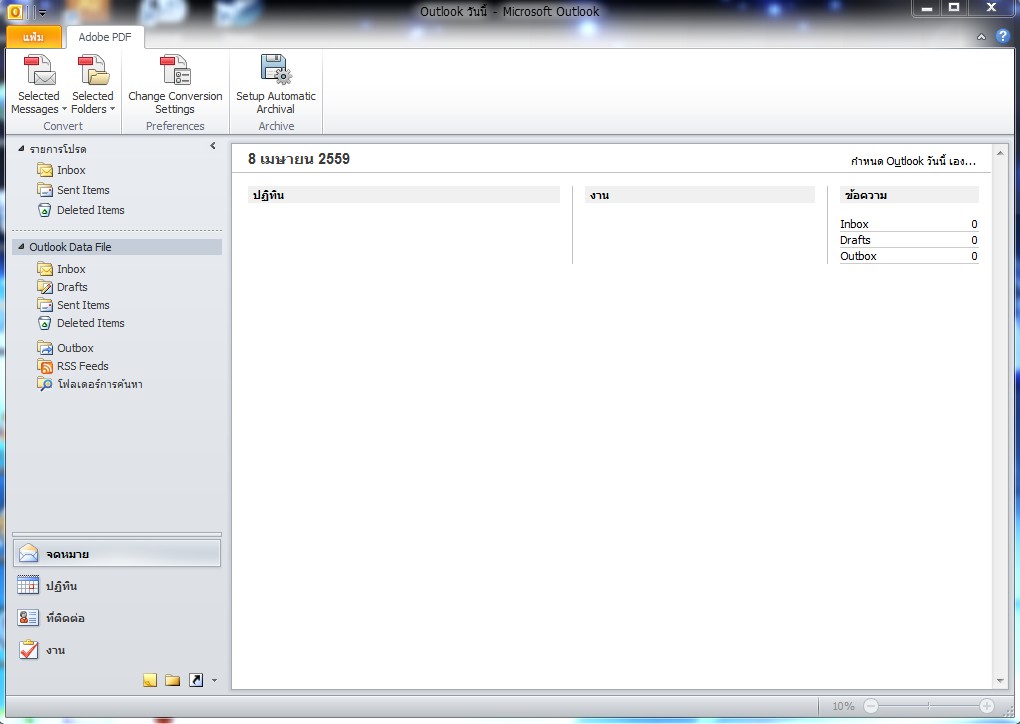Click Drafts link in ข้อความ messages list

coord(855,240)
